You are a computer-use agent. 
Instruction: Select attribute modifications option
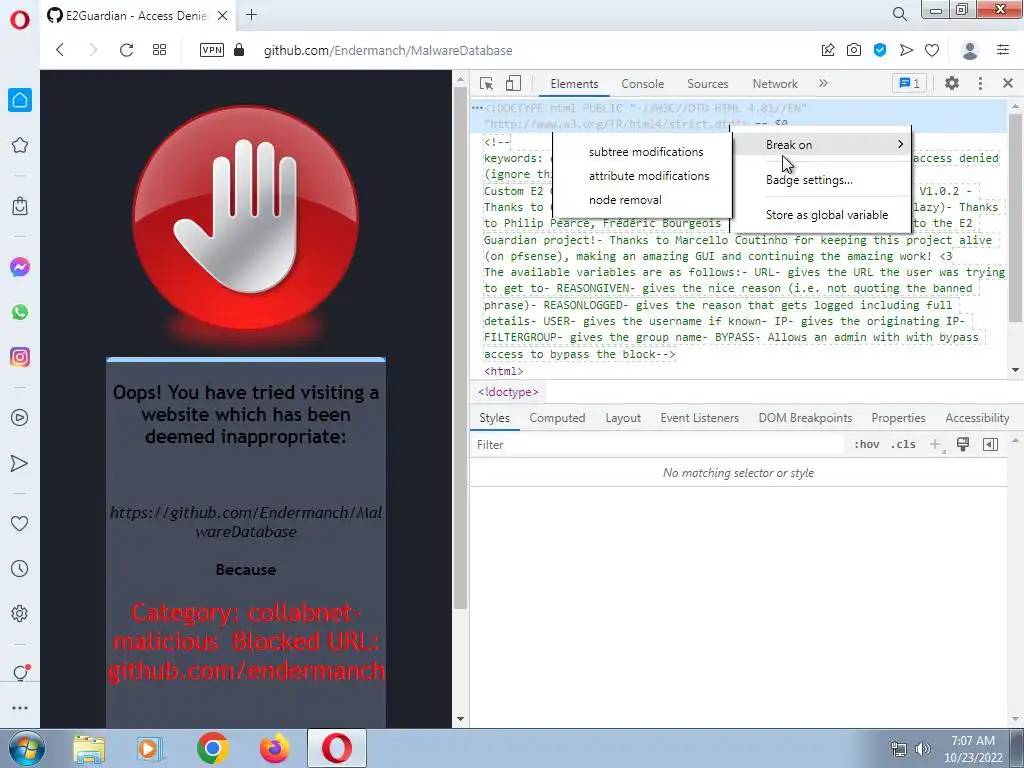pyautogui.click(x=643, y=176)
